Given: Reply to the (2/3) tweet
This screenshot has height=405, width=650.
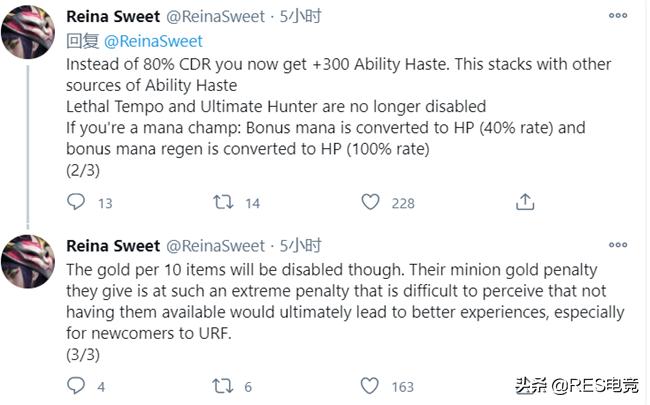Looking at the screenshot, I should tap(76, 203).
